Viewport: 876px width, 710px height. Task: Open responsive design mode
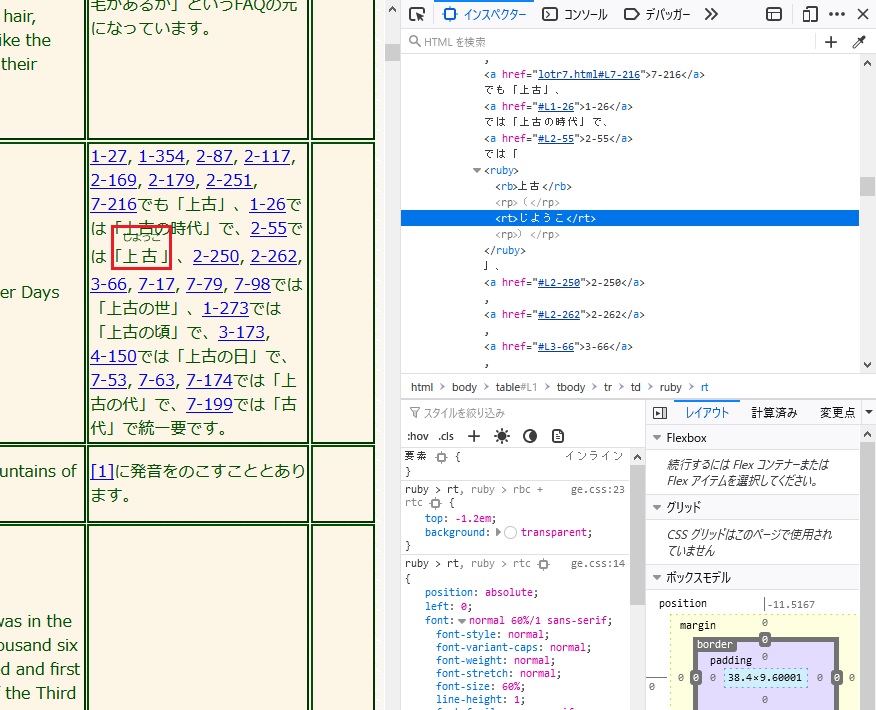(810, 15)
